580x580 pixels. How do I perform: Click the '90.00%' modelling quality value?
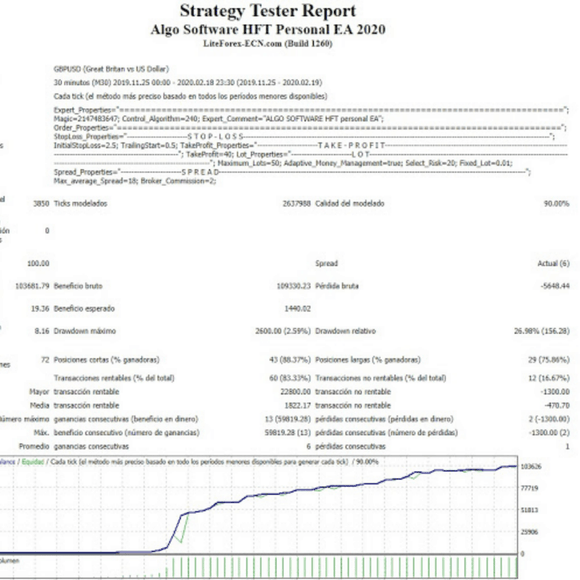556,203
